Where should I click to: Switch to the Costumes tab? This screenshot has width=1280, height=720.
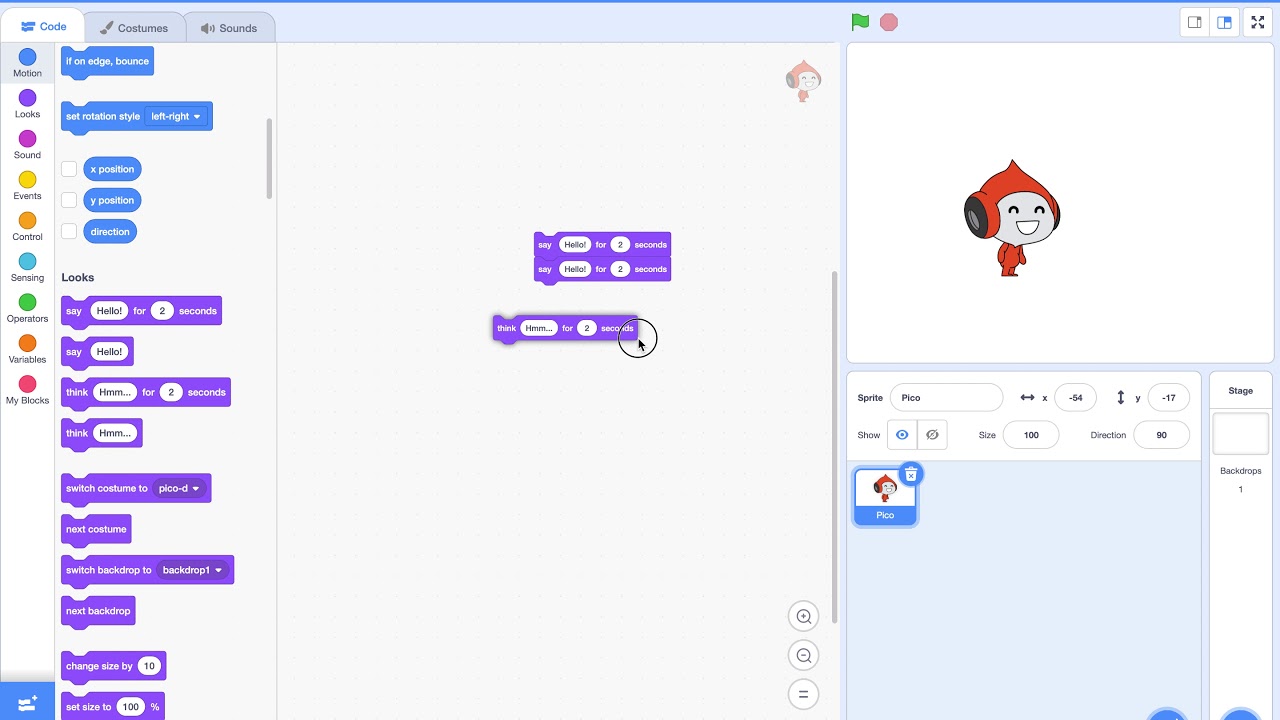click(134, 27)
